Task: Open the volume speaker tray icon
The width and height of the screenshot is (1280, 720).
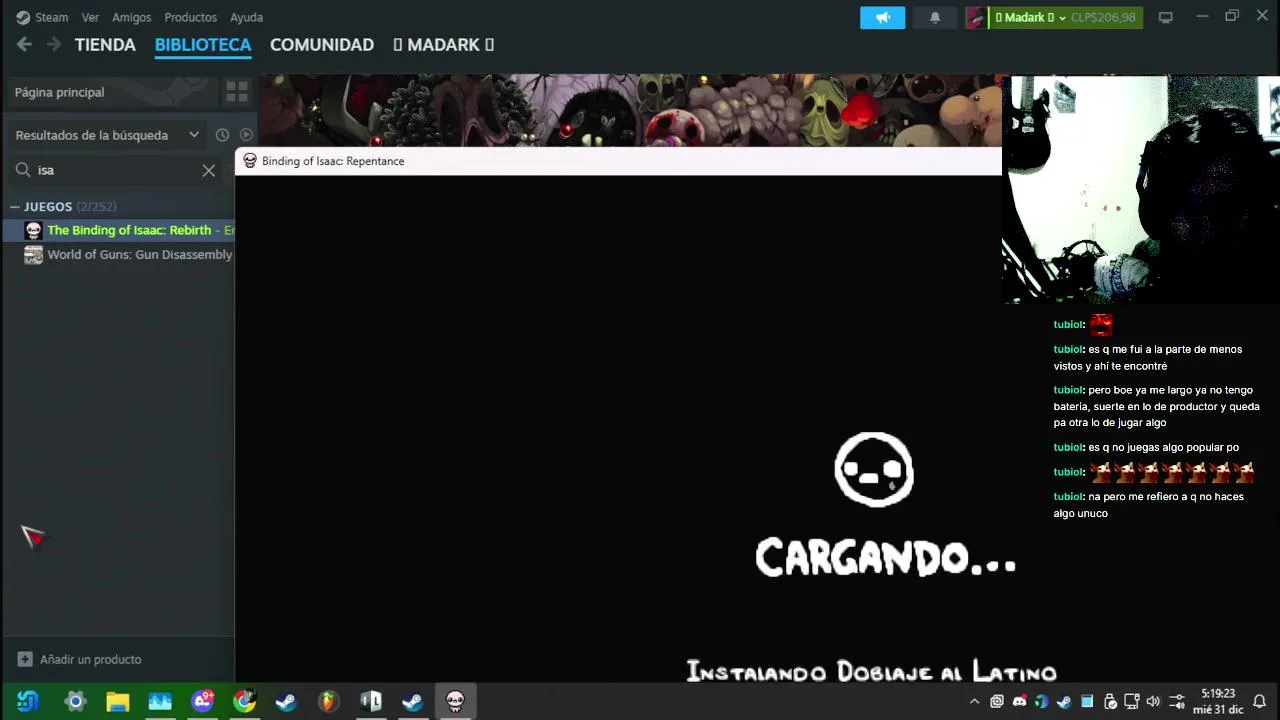Action: (x=1153, y=701)
